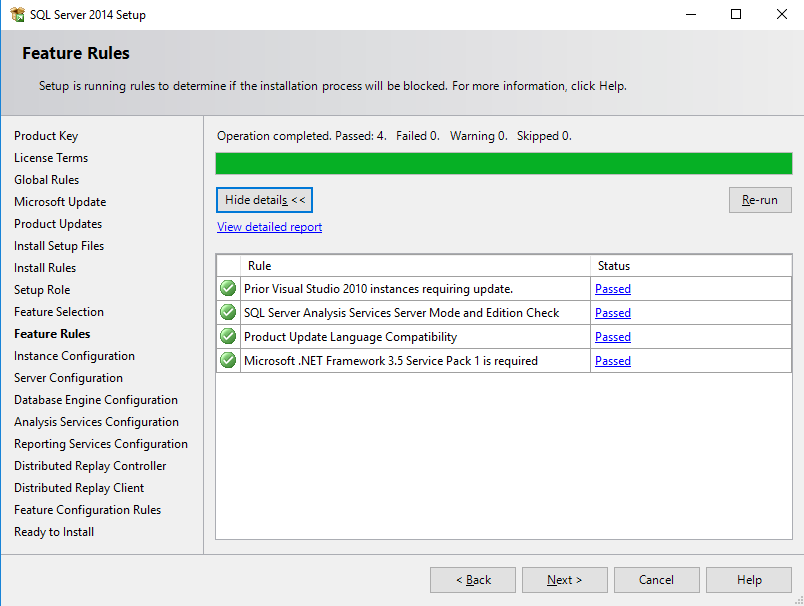This screenshot has width=804, height=606.
Task: Open Help
Action: (x=748, y=579)
